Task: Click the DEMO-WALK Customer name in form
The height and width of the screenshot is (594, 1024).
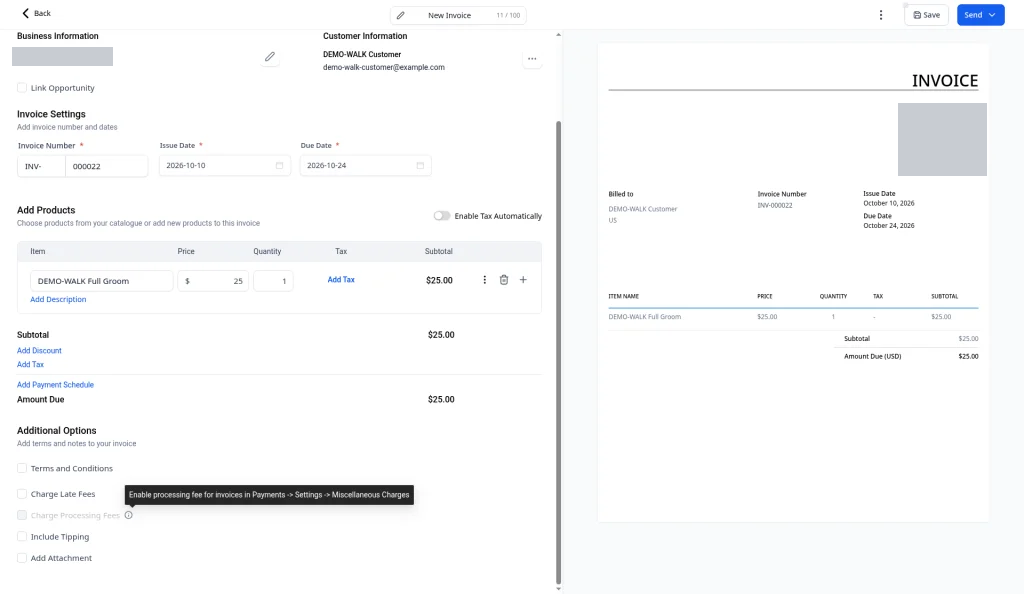Action: click(x=362, y=54)
